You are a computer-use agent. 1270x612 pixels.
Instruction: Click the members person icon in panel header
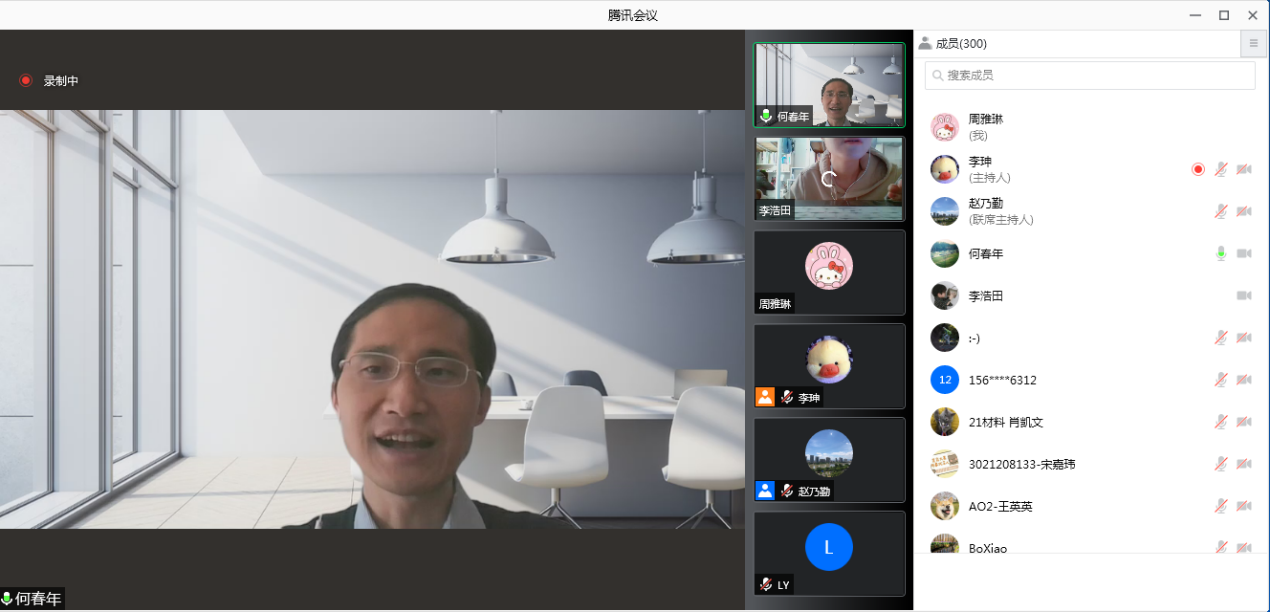click(925, 44)
